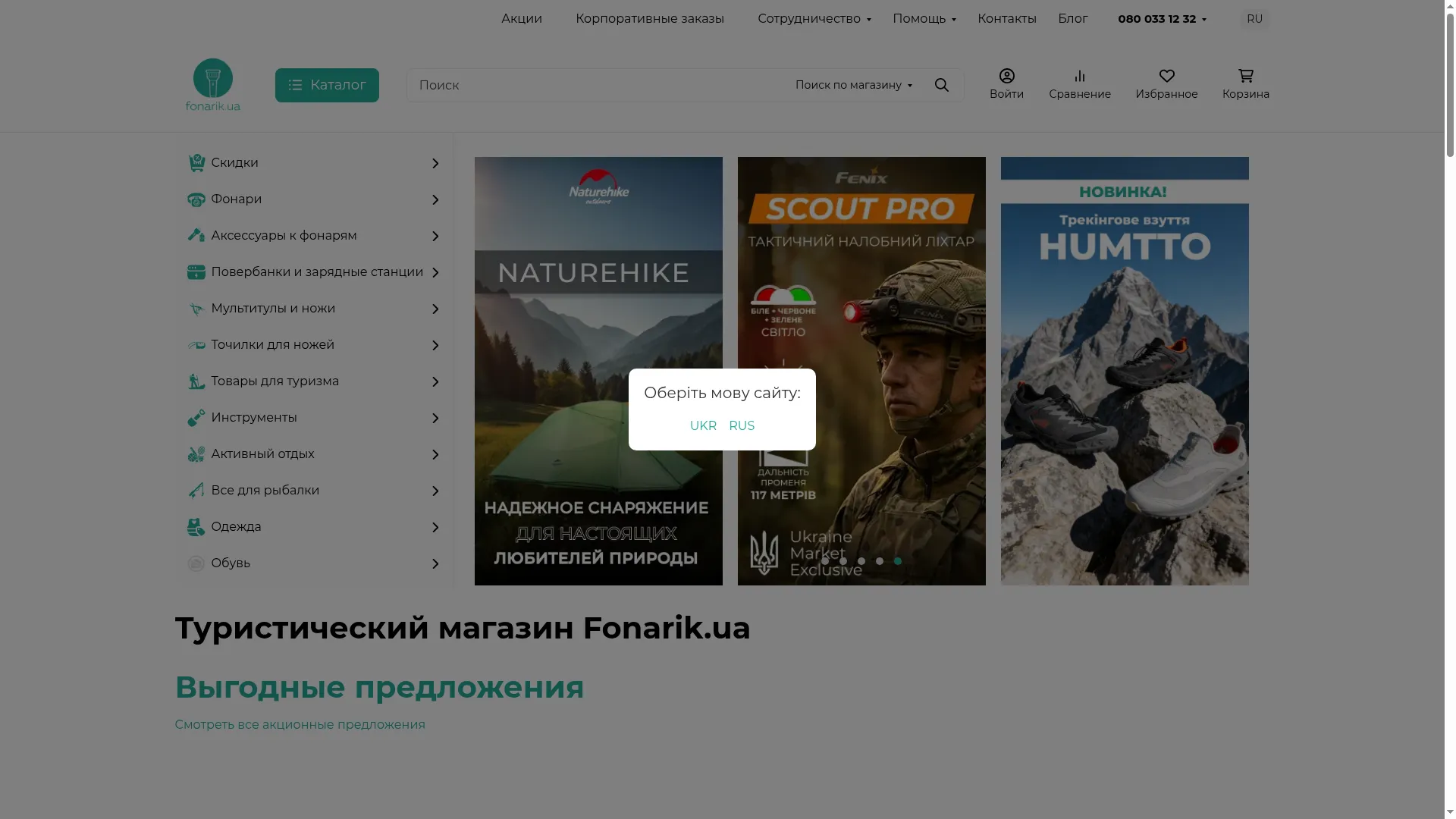Open the Обувь category text link

click(x=231, y=563)
